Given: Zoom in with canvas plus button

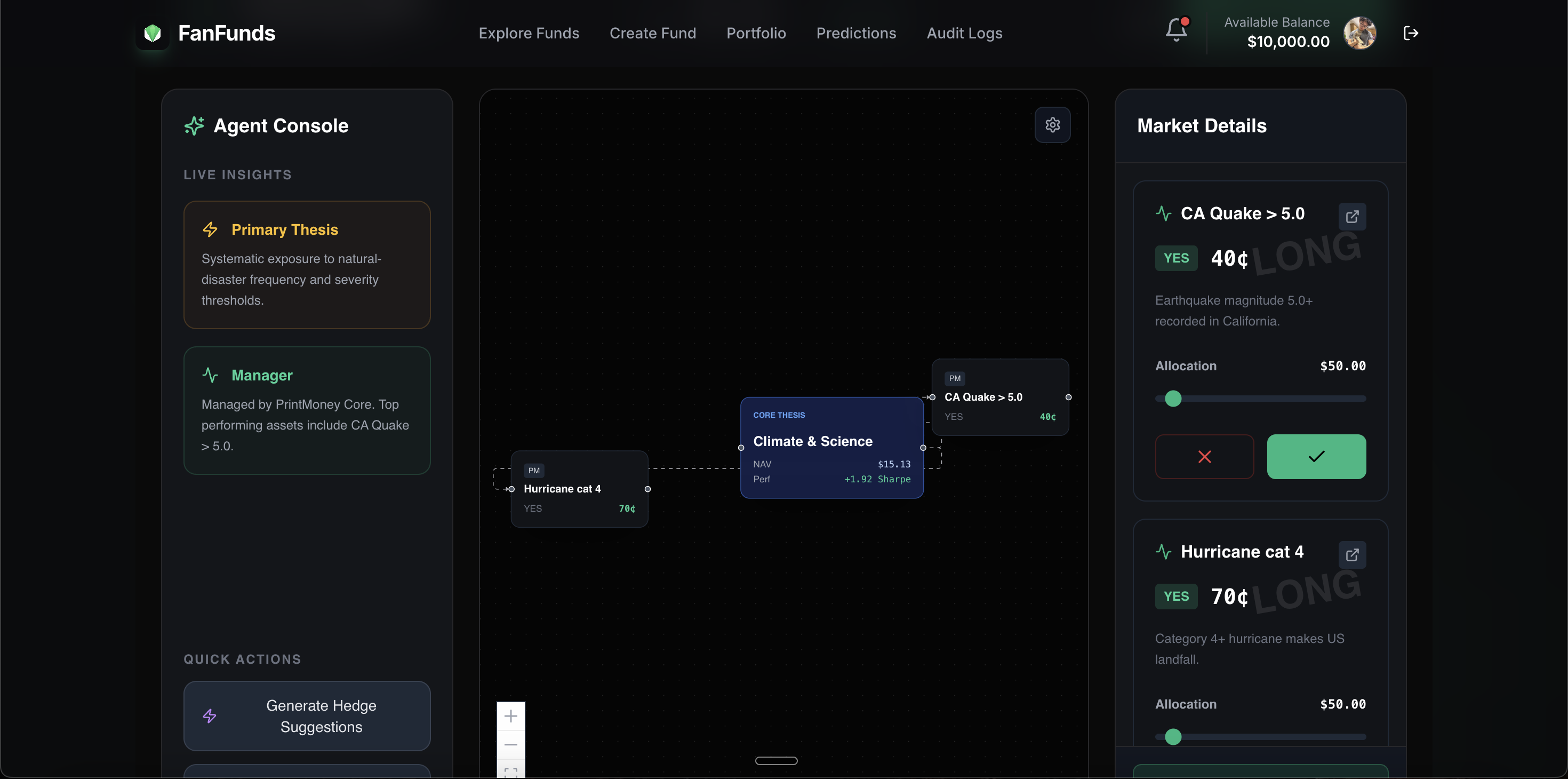Looking at the screenshot, I should pyautogui.click(x=511, y=716).
